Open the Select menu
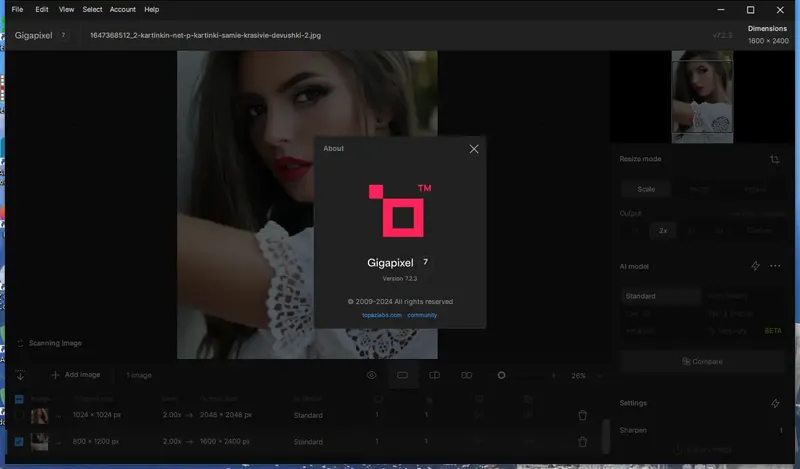Viewport: 800px width, 469px height. coord(92,9)
